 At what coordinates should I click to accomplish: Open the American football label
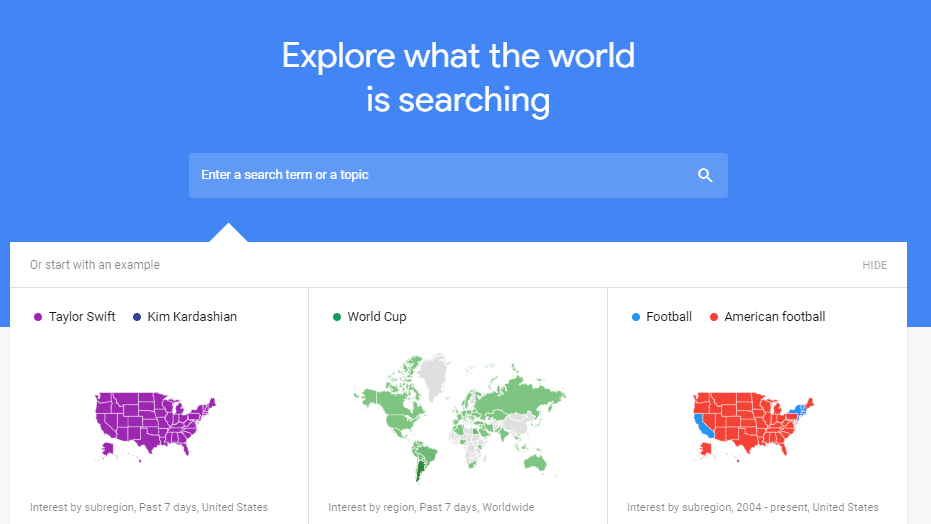click(x=775, y=317)
